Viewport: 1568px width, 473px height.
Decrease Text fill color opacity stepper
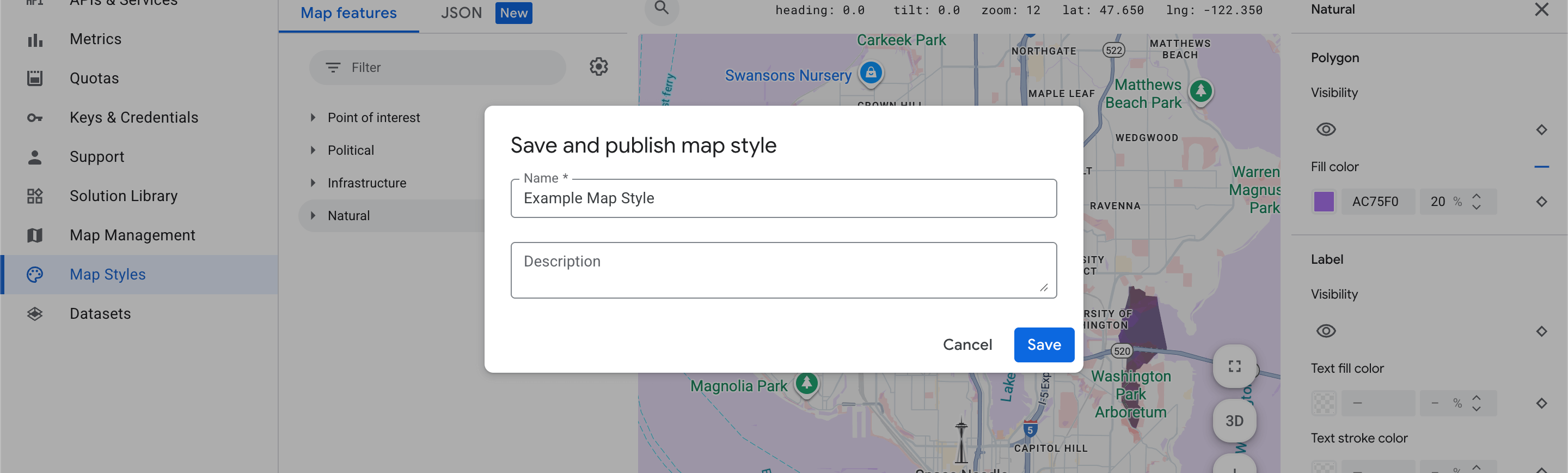(x=1476, y=409)
